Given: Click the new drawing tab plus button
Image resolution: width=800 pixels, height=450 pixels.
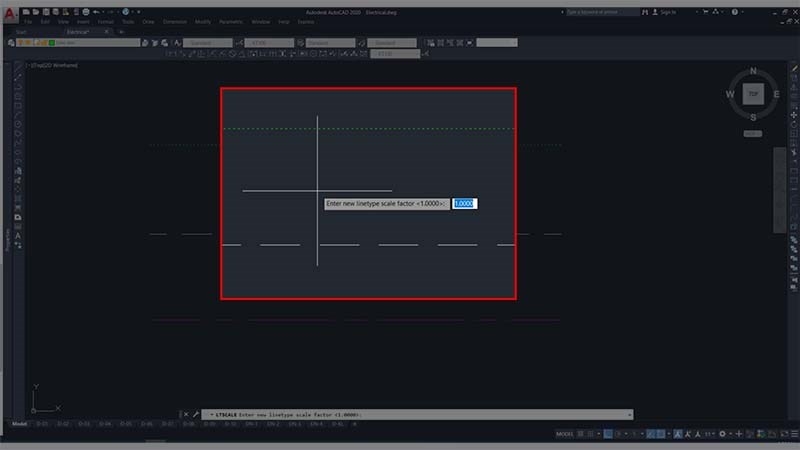Looking at the screenshot, I should 121,32.
